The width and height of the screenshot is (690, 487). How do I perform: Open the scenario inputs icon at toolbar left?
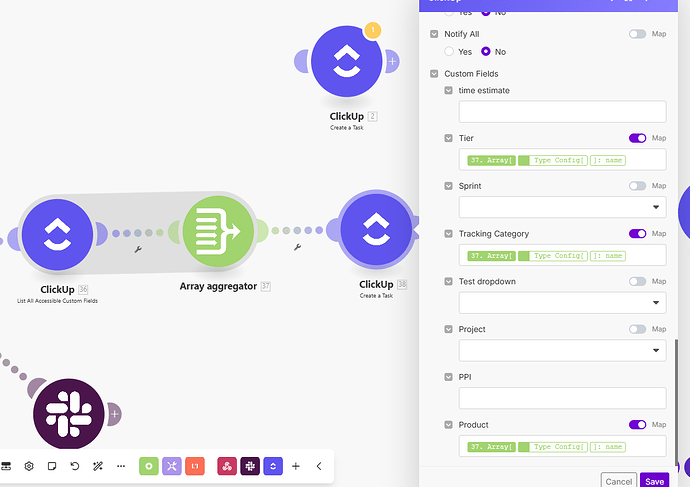pyautogui.click(x=6, y=466)
